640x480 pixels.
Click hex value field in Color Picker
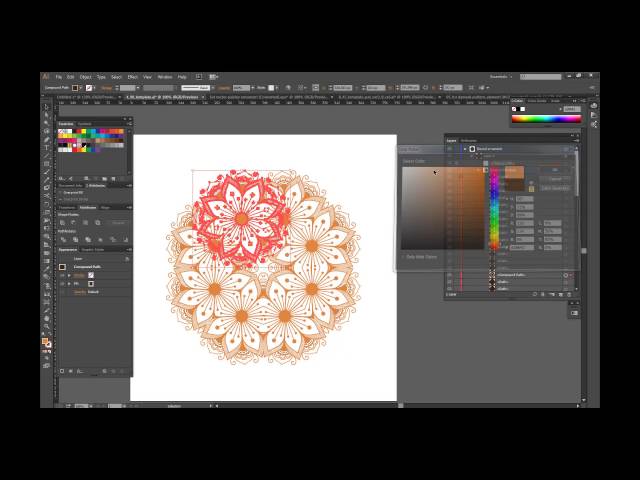522,247
